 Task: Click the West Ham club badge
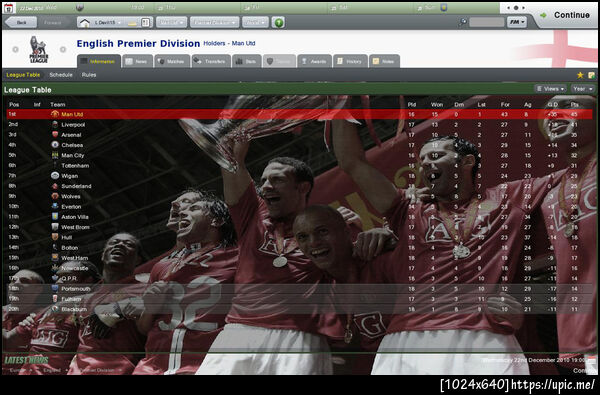pyautogui.click(x=55, y=258)
